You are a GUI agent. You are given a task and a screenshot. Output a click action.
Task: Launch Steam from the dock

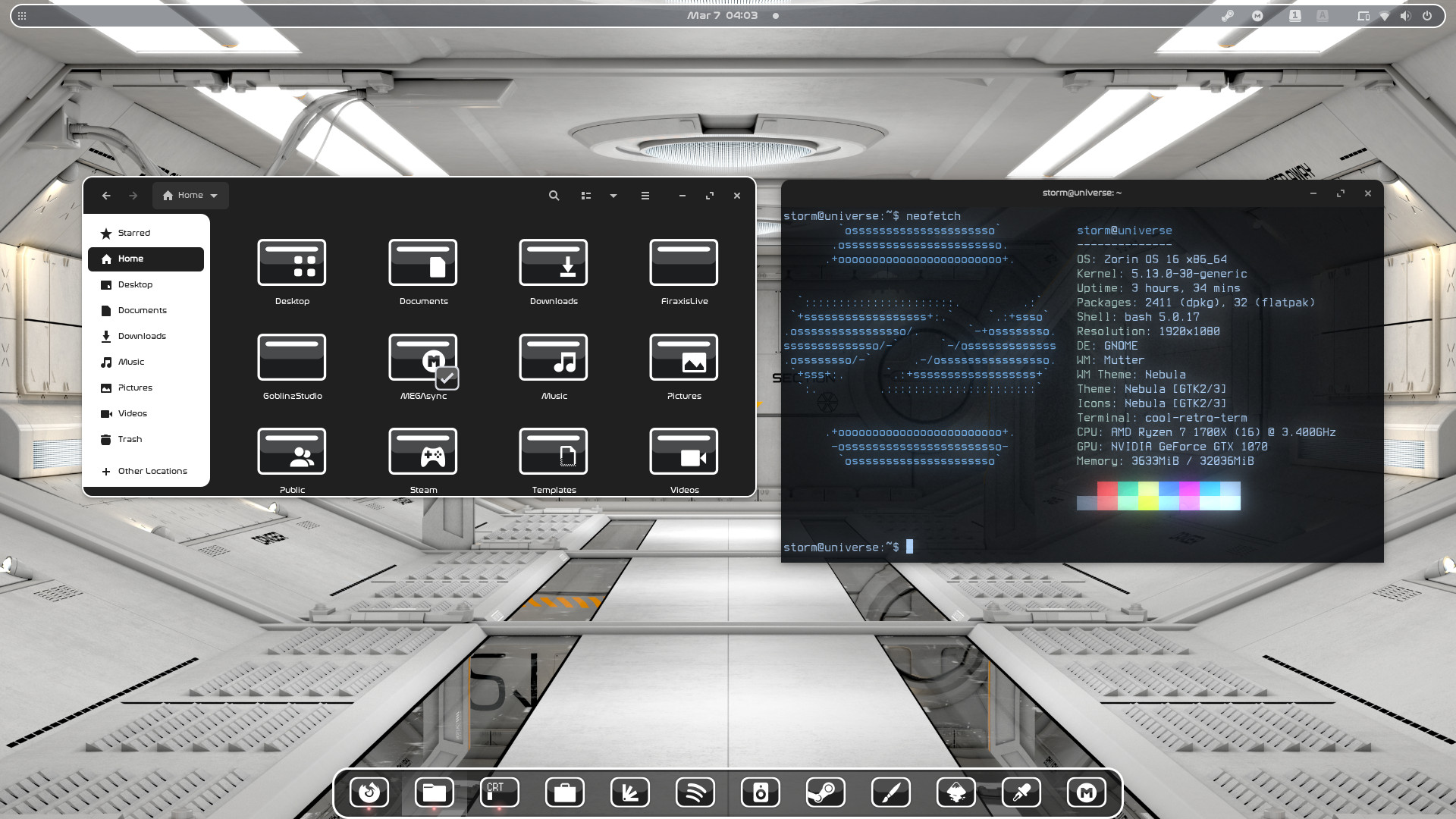826,793
